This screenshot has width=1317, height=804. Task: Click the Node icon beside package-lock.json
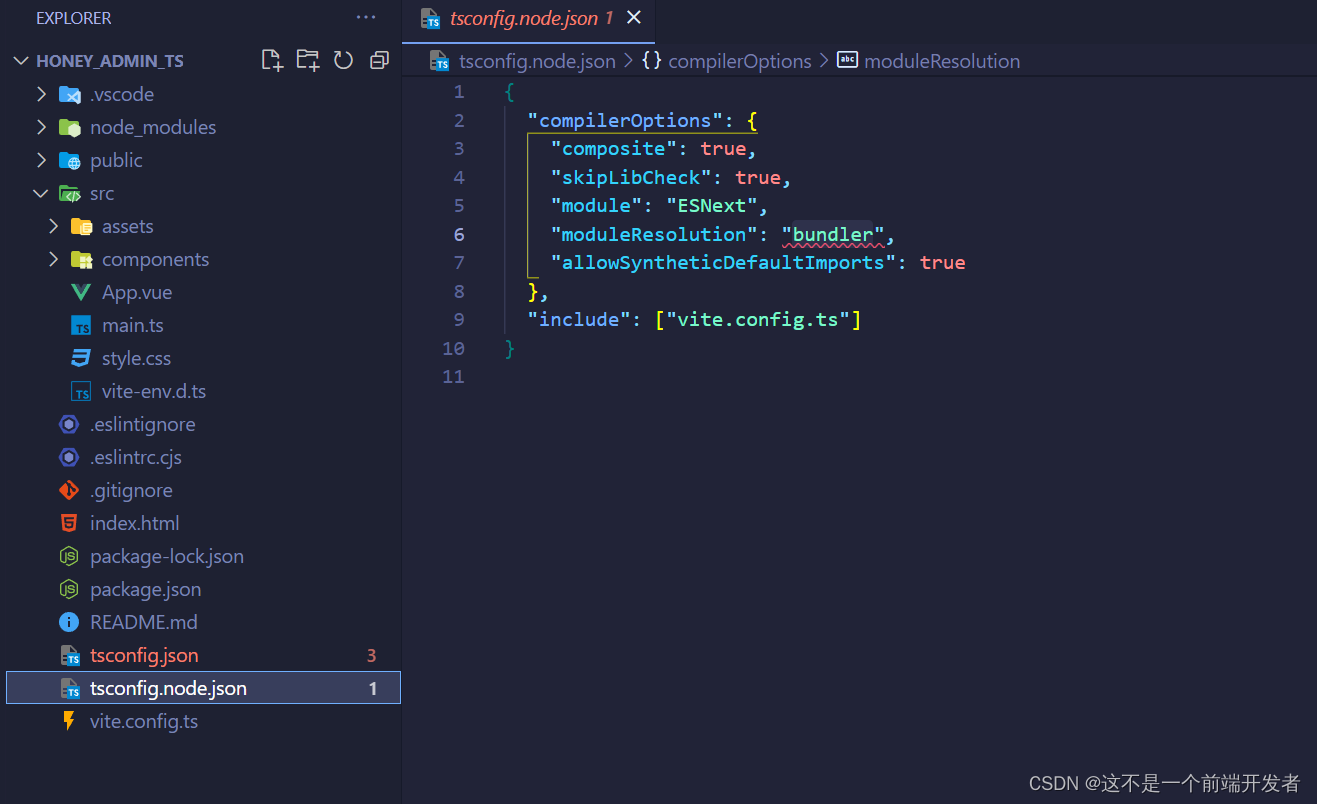click(69, 556)
